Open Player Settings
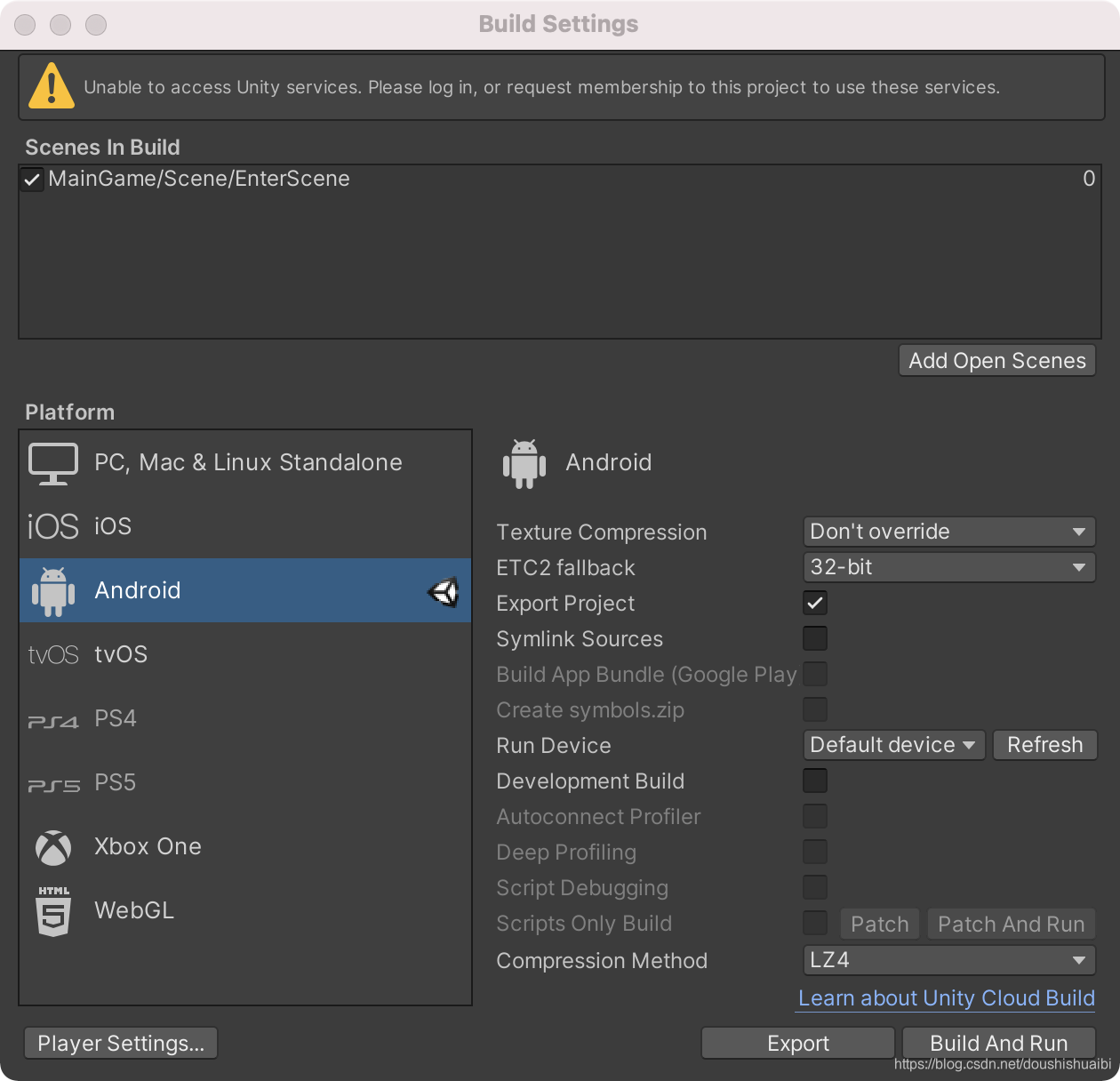The width and height of the screenshot is (1120, 1081). 120,1043
